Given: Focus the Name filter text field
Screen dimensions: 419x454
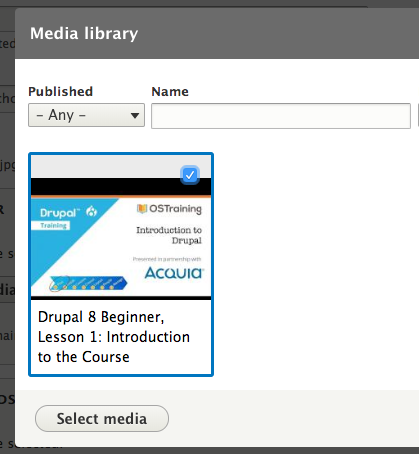Looking at the screenshot, I should click(x=281, y=116).
